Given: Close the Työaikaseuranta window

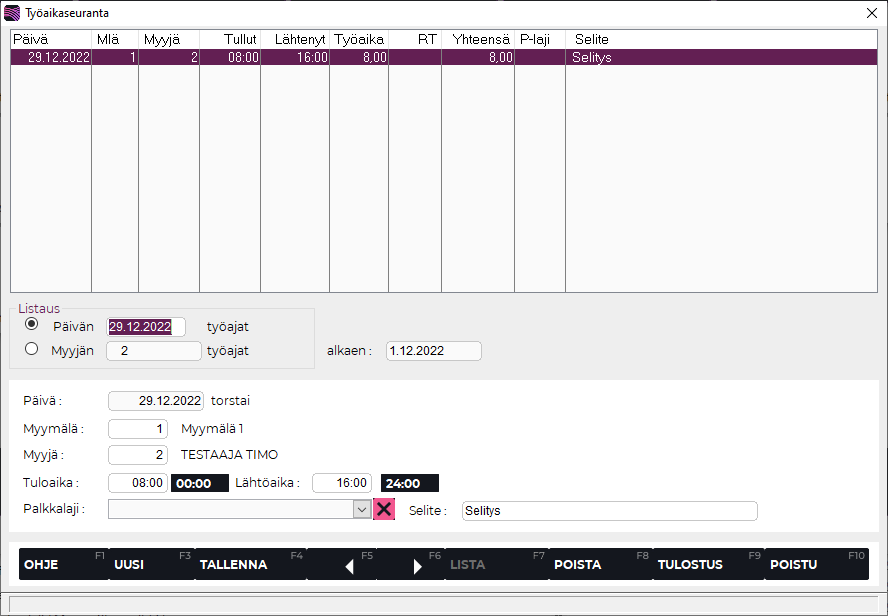Looking at the screenshot, I should point(870,13).
